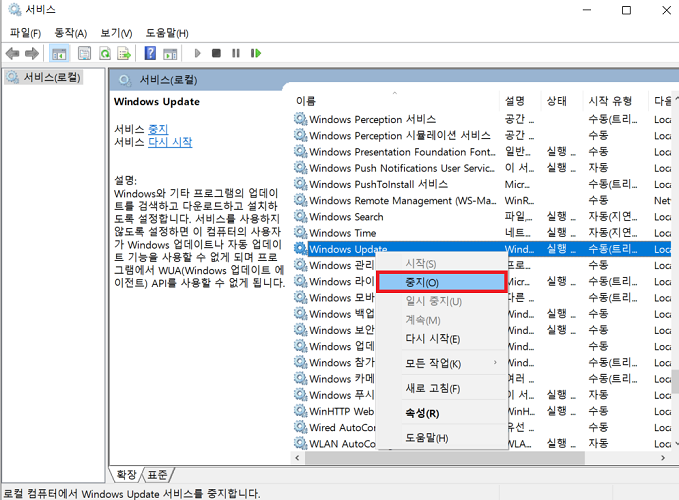The height and width of the screenshot is (500, 679).
Task: Toggle the action pane toolbar icon
Action: (170, 54)
